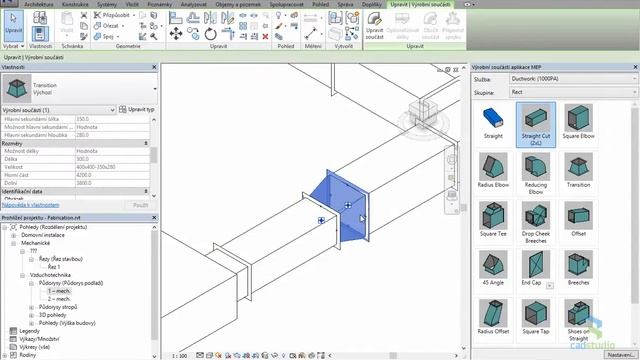The height and width of the screenshot is (360, 640).
Task: Expand the Domovní instalace node
Action: point(13,235)
